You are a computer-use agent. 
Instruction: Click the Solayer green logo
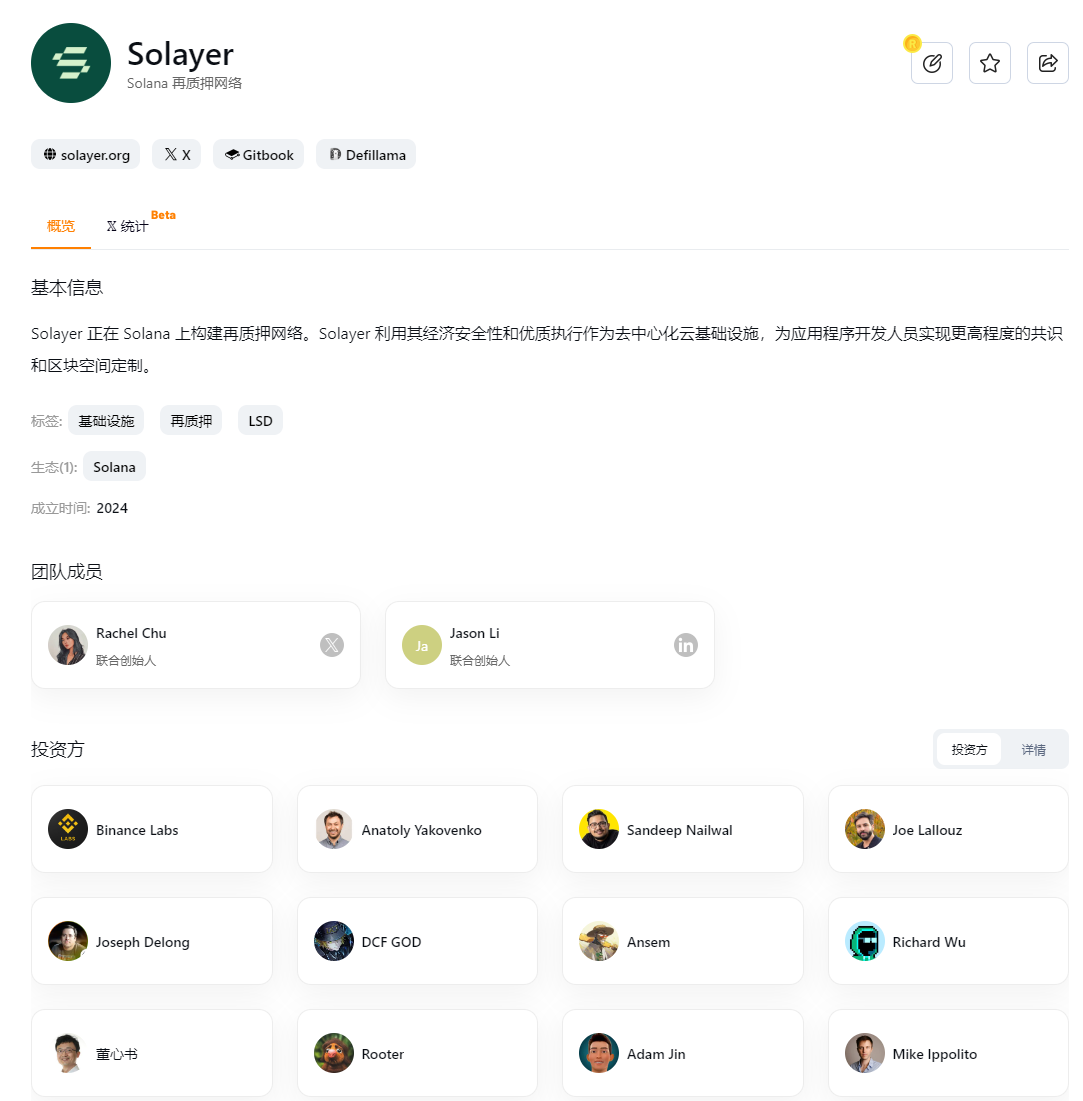click(x=71, y=63)
